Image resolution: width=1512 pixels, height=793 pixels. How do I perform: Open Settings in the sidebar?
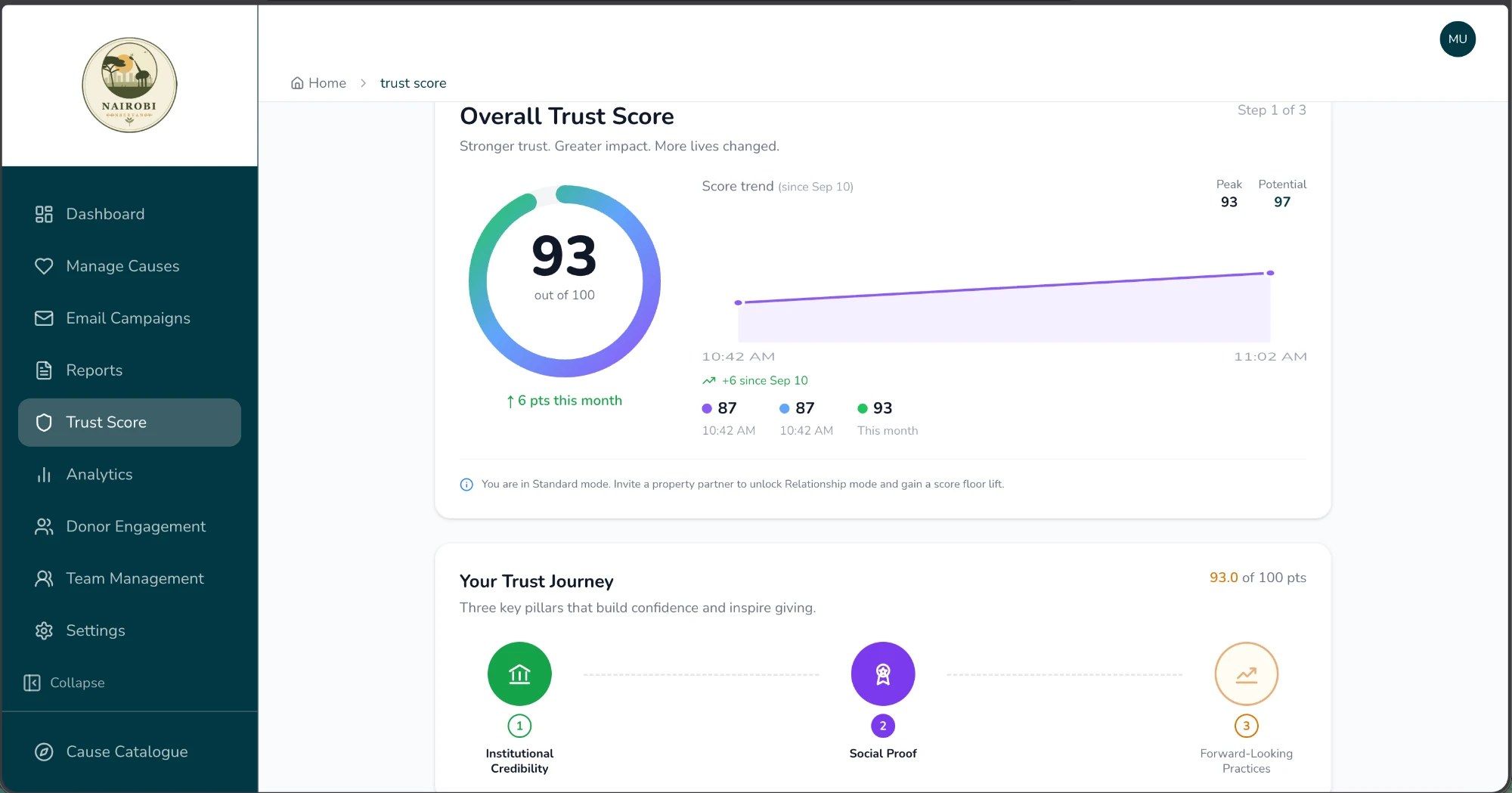point(129,630)
